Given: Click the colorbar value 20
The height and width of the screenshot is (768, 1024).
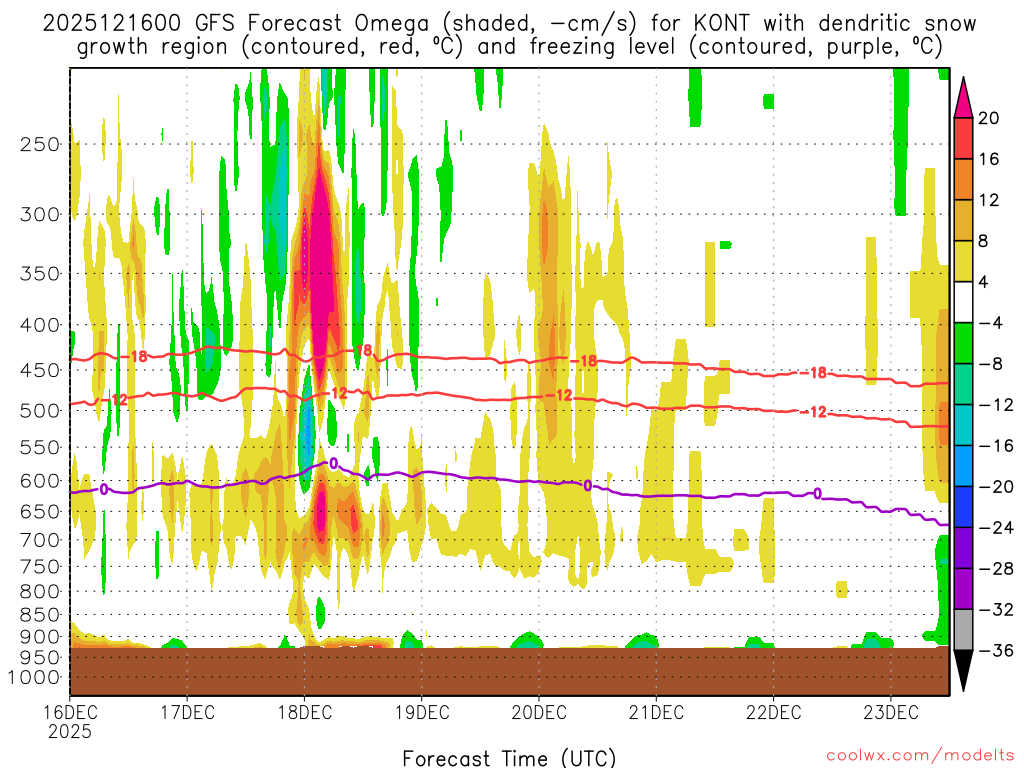Looking at the screenshot, I should point(989,118).
